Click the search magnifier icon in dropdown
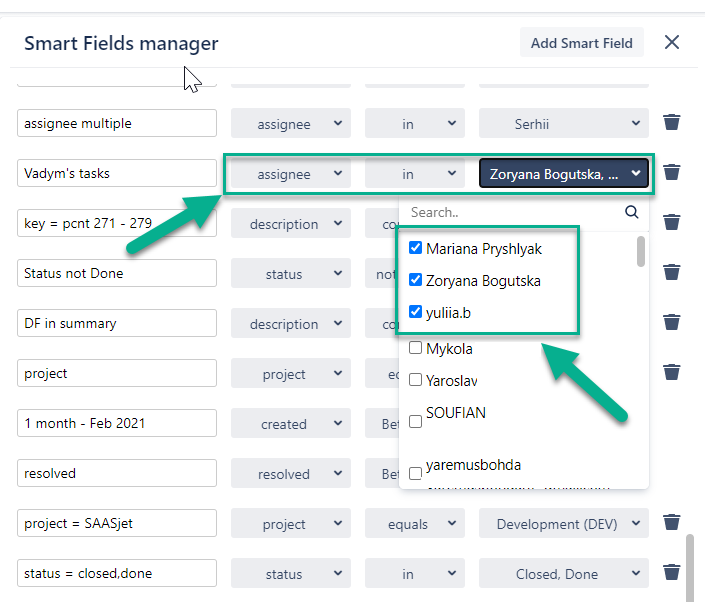 632,212
